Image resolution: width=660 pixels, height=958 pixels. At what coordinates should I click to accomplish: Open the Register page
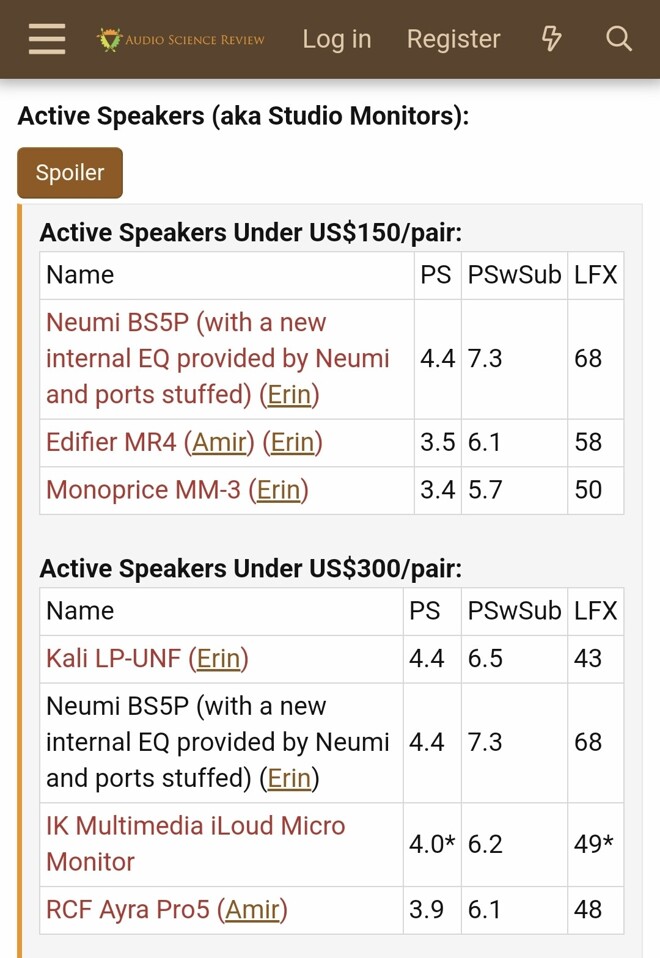(453, 39)
